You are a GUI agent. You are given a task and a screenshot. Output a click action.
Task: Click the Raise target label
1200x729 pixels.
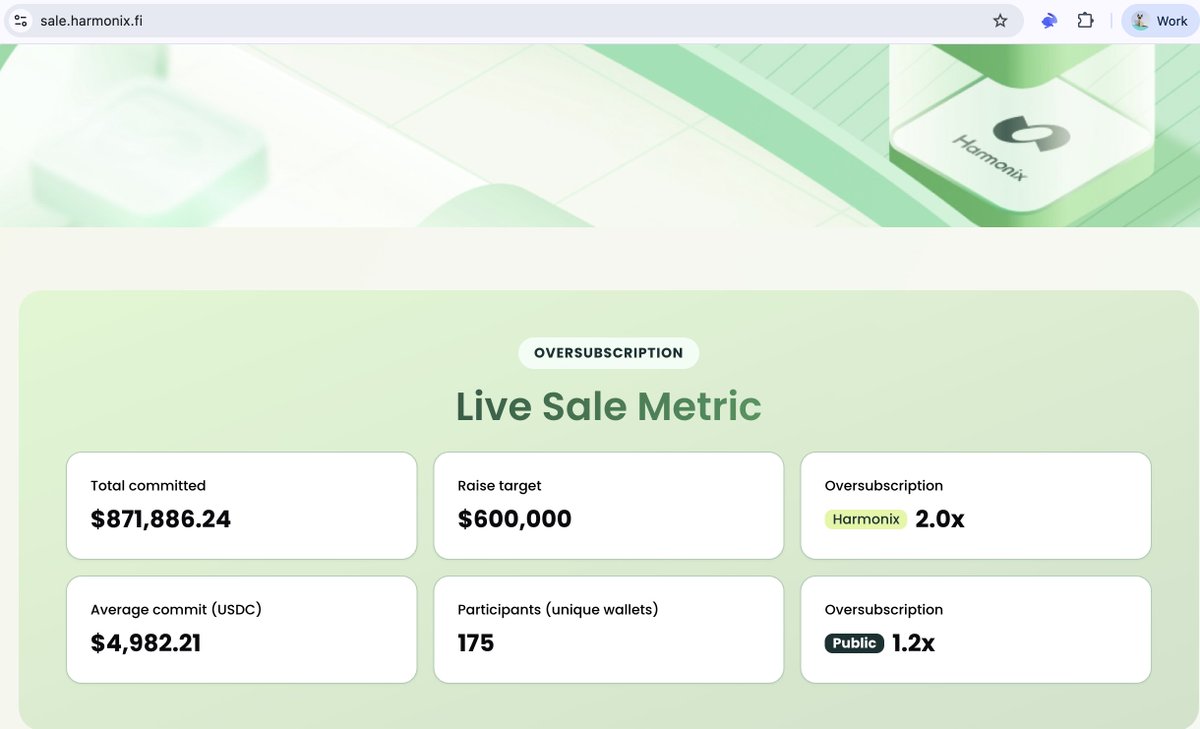pos(499,486)
